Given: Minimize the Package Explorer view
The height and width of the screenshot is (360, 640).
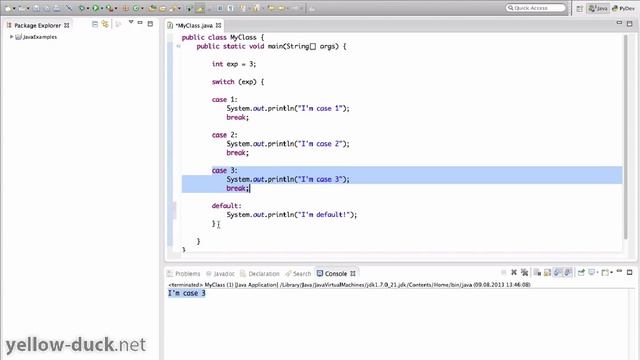Looking at the screenshot, I should point(140,23).
